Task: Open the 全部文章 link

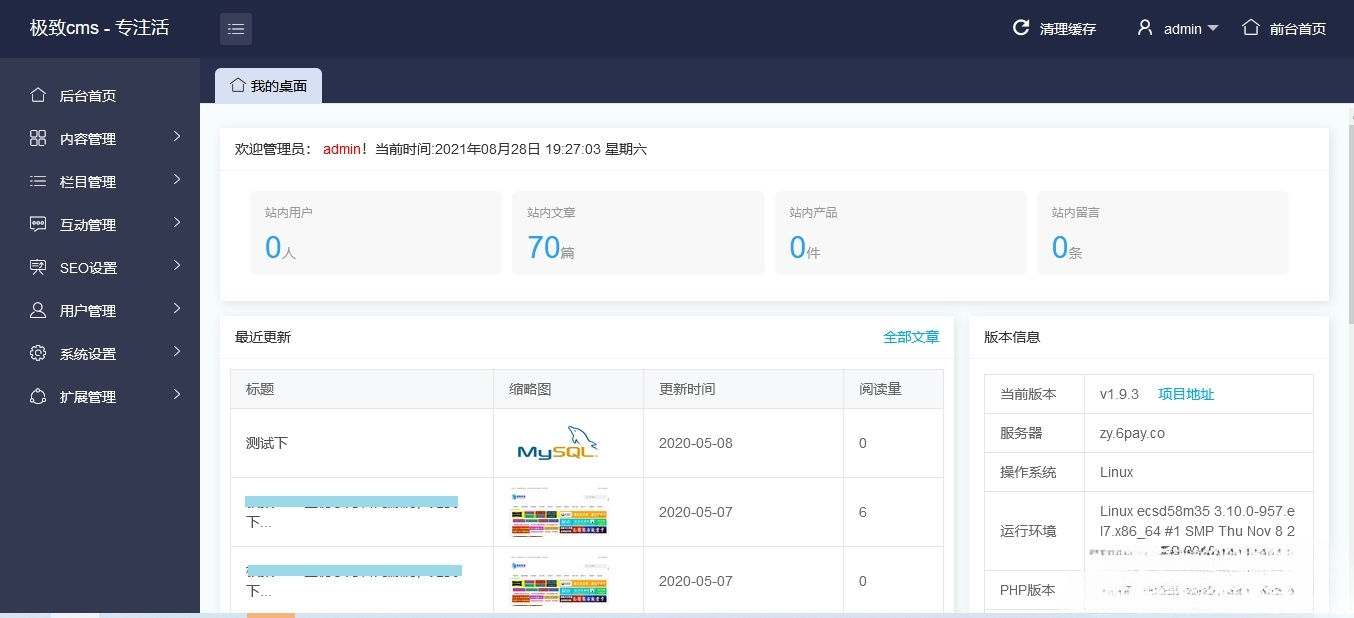Action: tap(911, 337)
